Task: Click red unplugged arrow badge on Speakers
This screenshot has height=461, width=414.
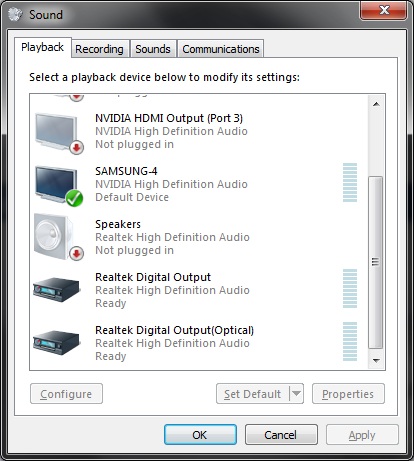Action: (x=76, y=254)
